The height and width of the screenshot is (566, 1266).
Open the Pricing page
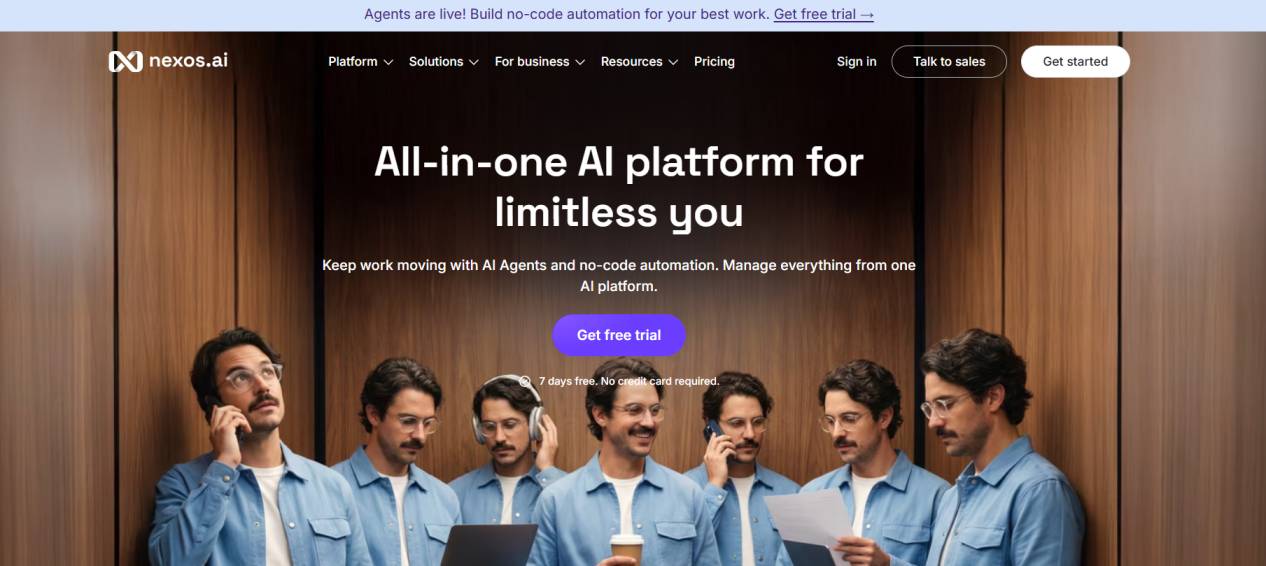coord(714,61)
